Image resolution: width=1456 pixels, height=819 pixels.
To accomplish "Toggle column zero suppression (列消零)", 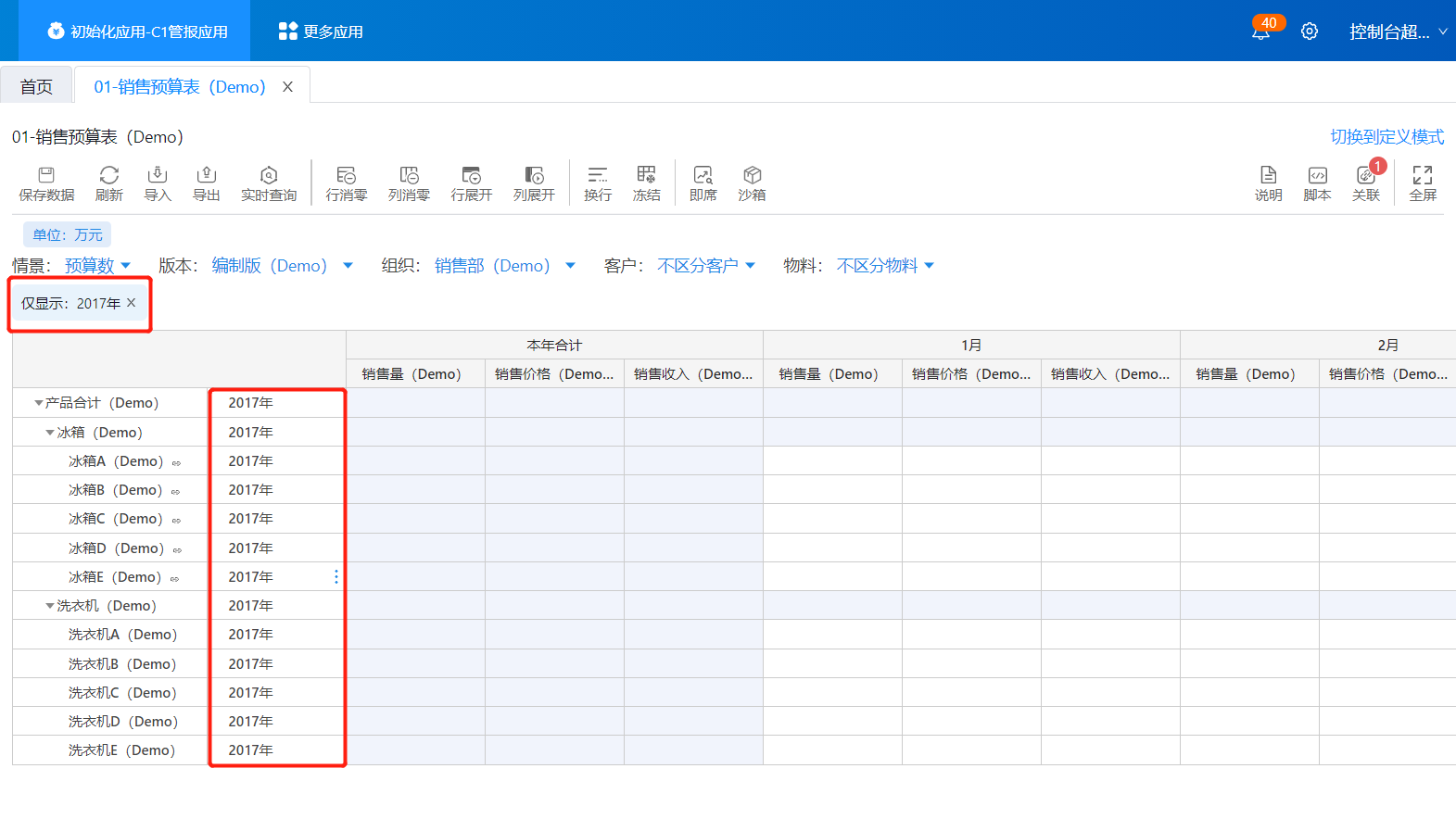I will [409, 183].
